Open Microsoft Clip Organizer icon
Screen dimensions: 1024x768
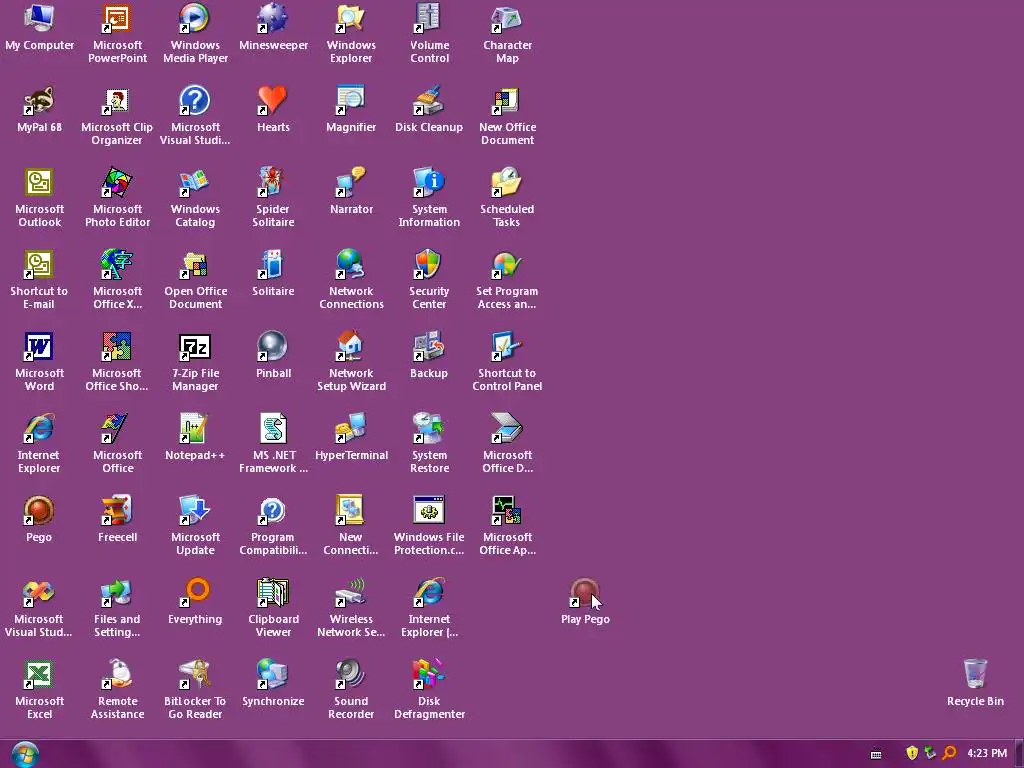[x=117, y=101]
